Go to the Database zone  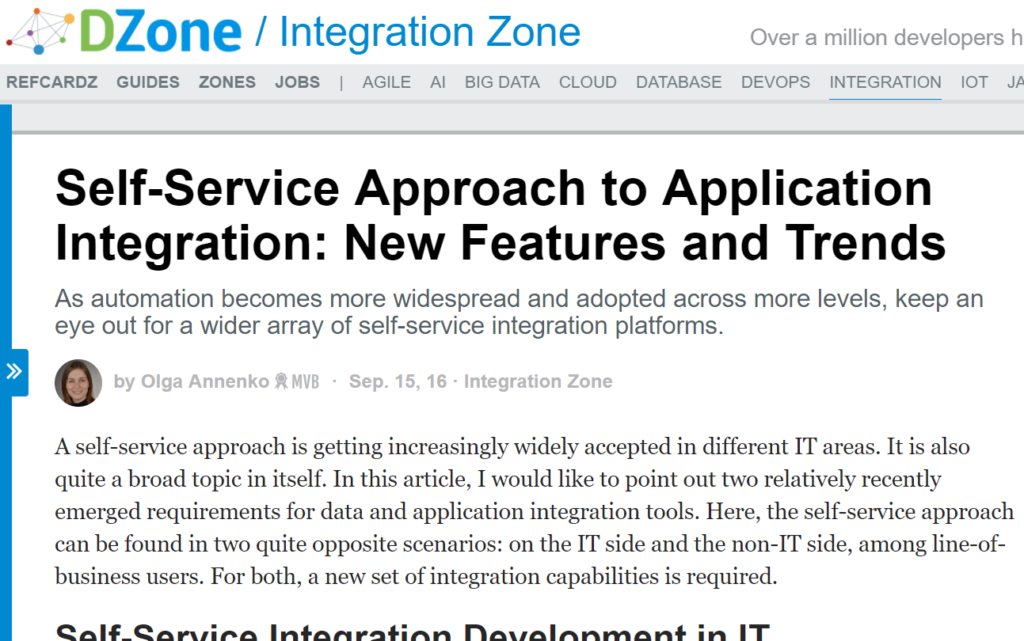tap(679, 82)
